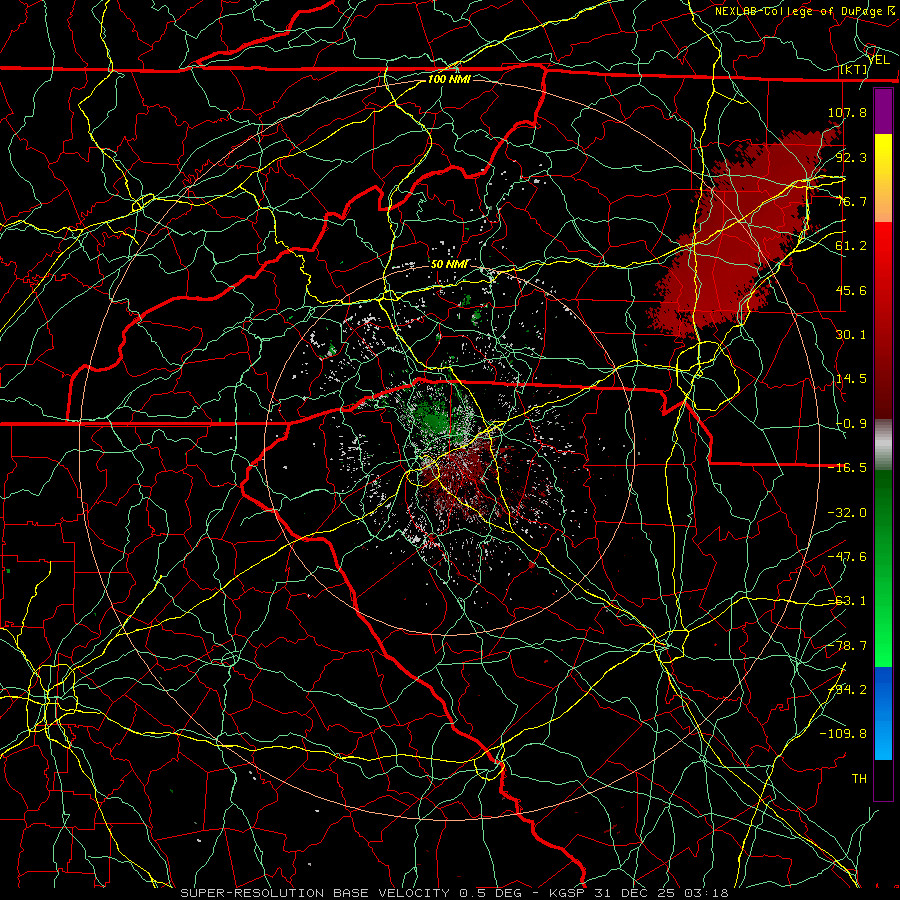Screen dimensions: 900x900
Task: Click the VEL legend title
Action: pos(878,60)
